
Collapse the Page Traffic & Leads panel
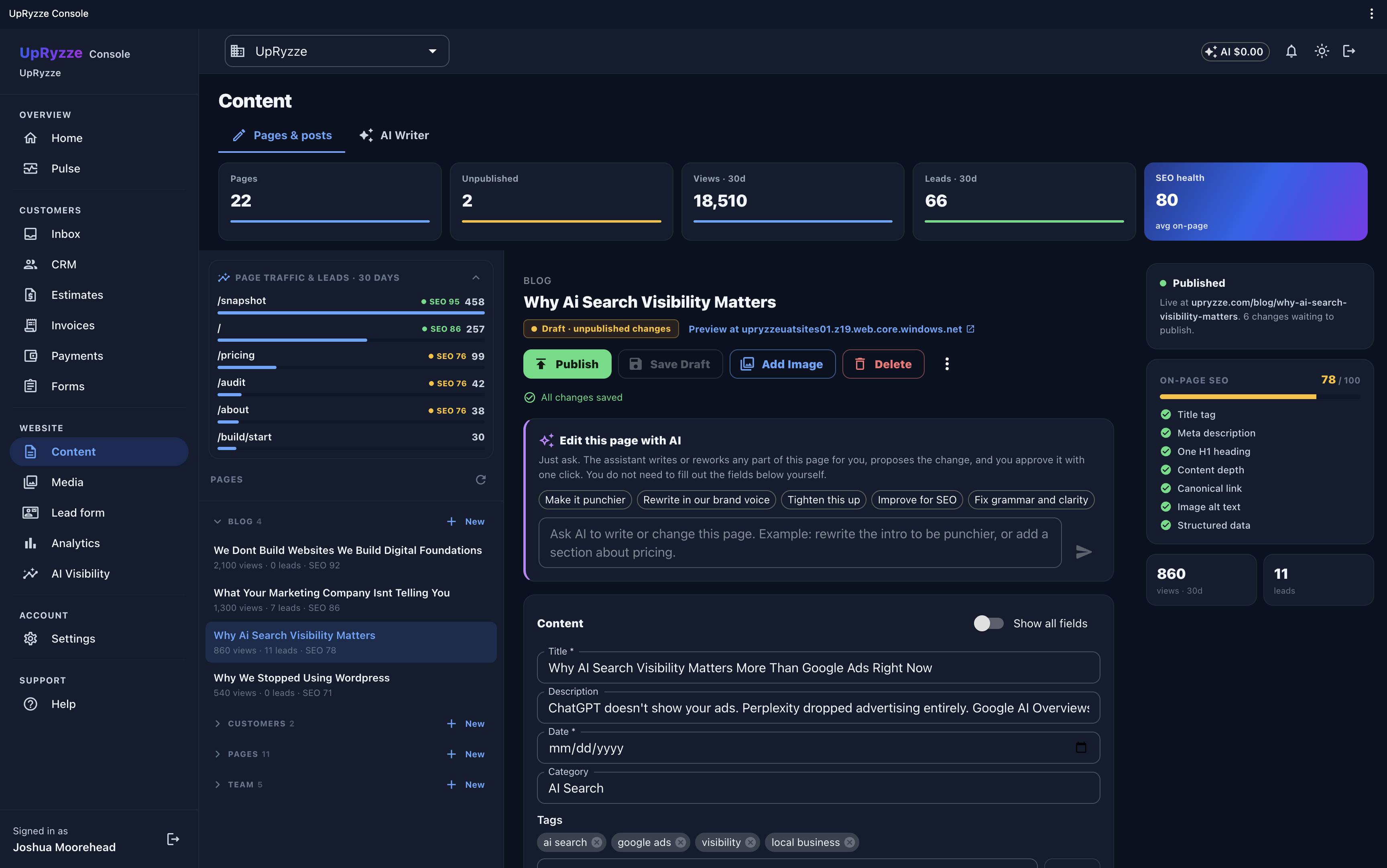pyautogui.click(x=476, y=277)
